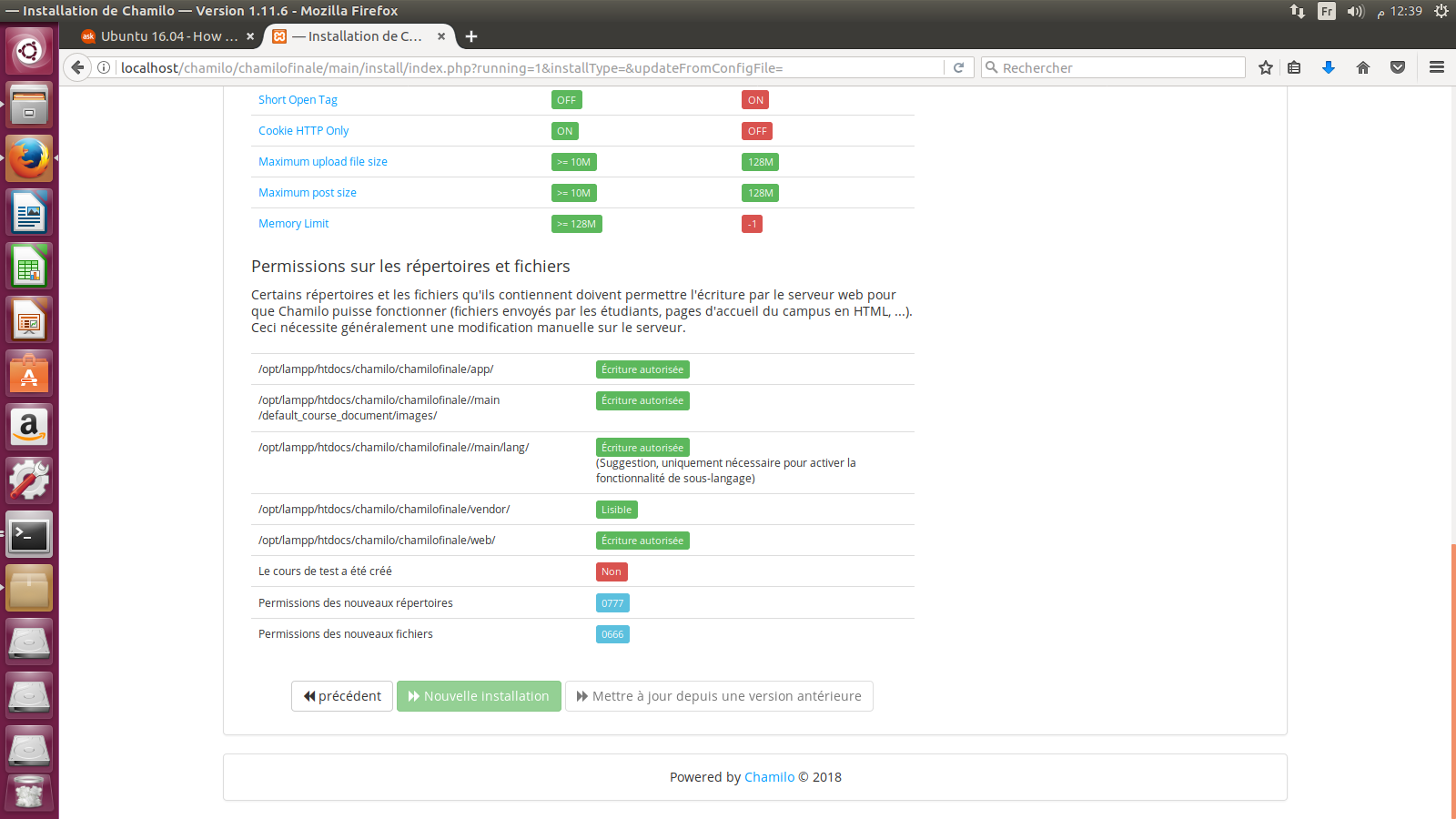Open the Maximum upload file size link
The height and width of the screenshot is (819, 1456).
pos(323,162)
